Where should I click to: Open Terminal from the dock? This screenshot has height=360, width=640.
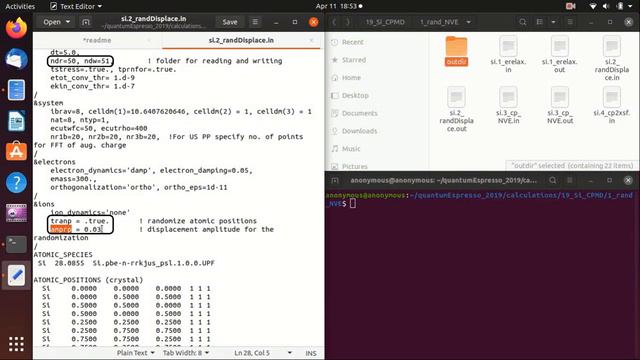point(16,244)
